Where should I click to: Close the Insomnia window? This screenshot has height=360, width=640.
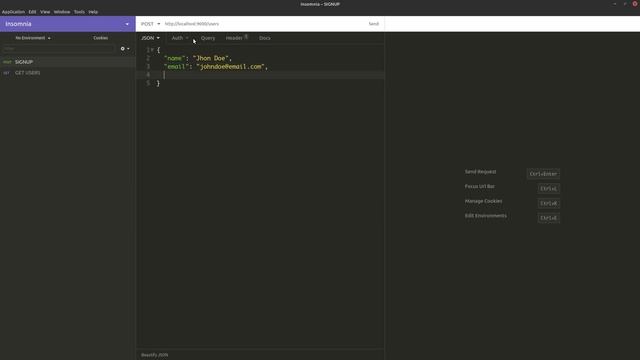635,4
